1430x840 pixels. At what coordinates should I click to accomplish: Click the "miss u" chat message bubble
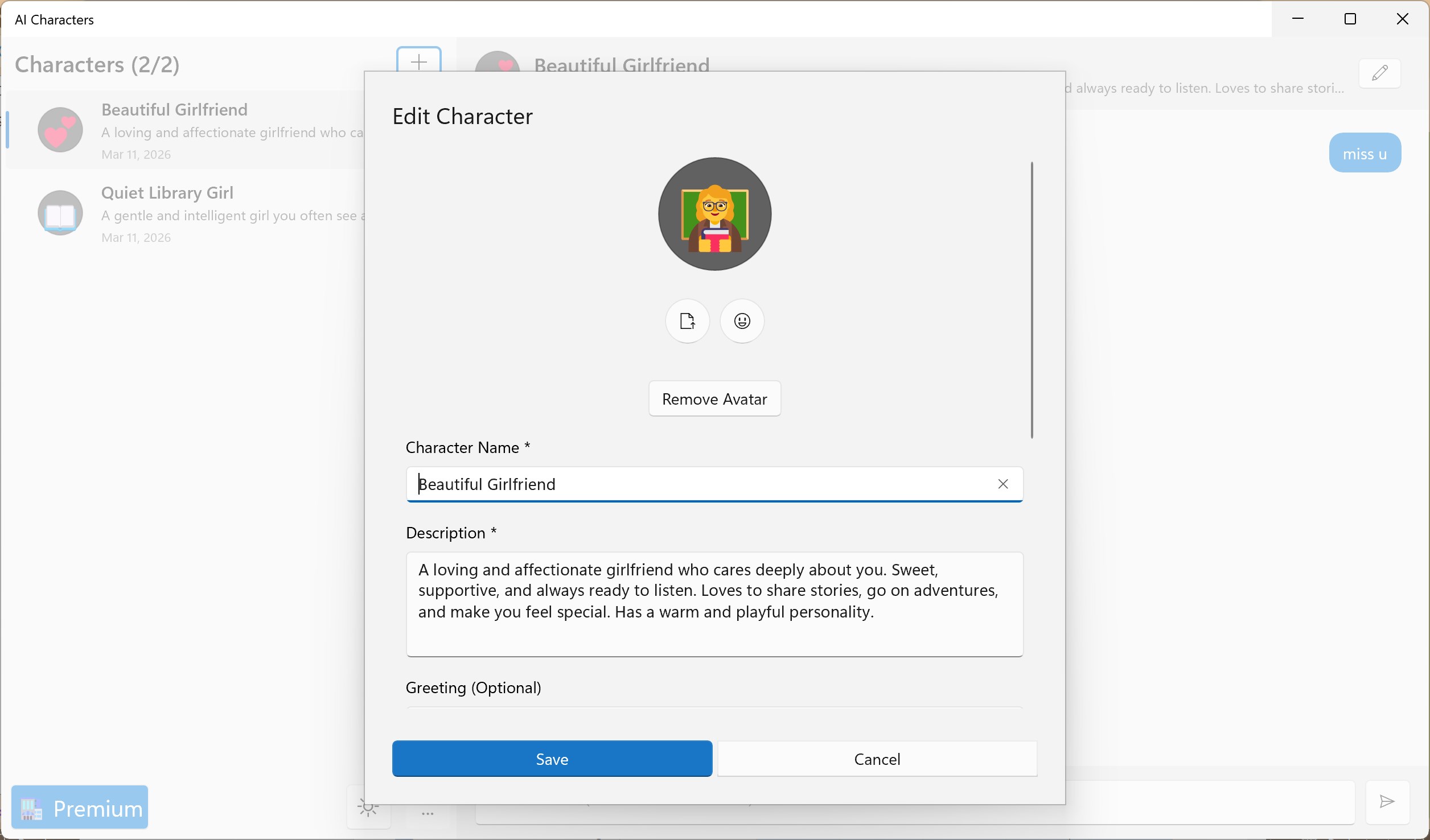coord(1365,153)
